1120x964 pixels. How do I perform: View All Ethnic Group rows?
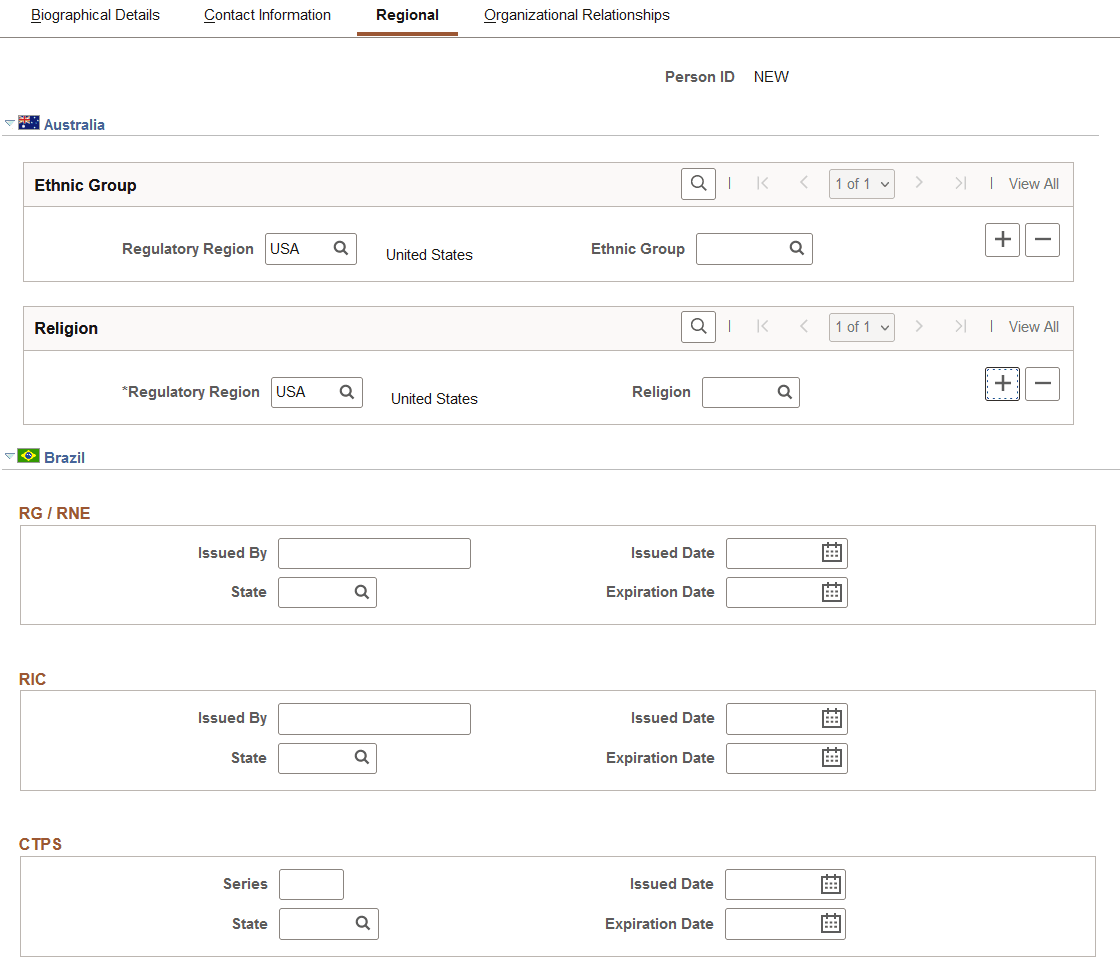pyautogui.click(x=1034, y=184)
